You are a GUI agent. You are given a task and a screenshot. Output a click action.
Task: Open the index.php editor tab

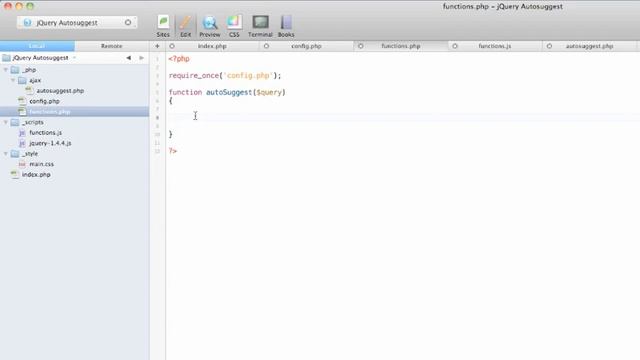[212, 46]
